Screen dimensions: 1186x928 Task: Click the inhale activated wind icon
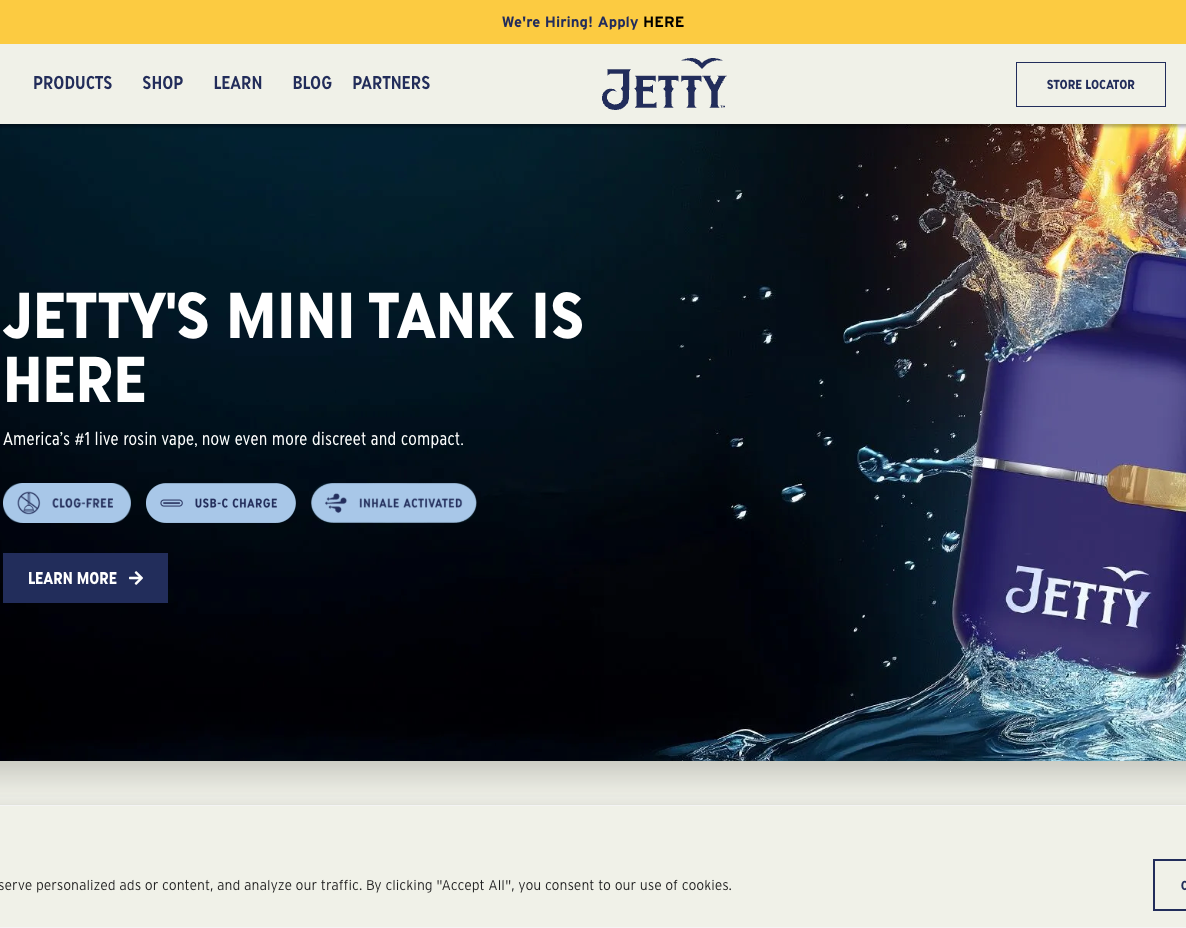tap(336, 503)
